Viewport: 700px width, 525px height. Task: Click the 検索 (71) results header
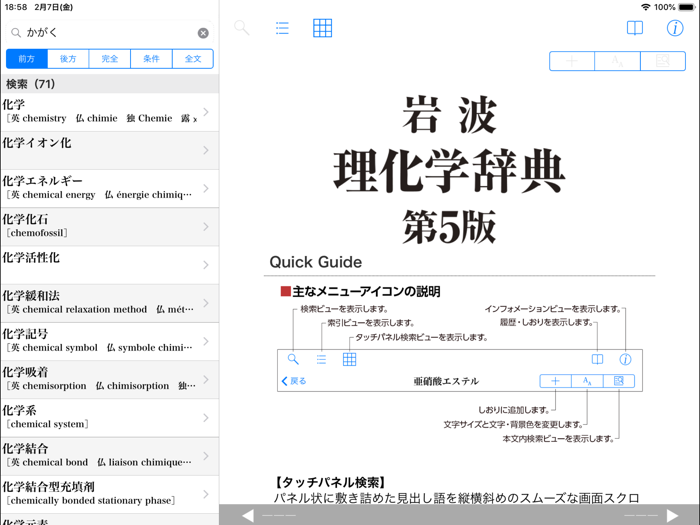(109, 83)
